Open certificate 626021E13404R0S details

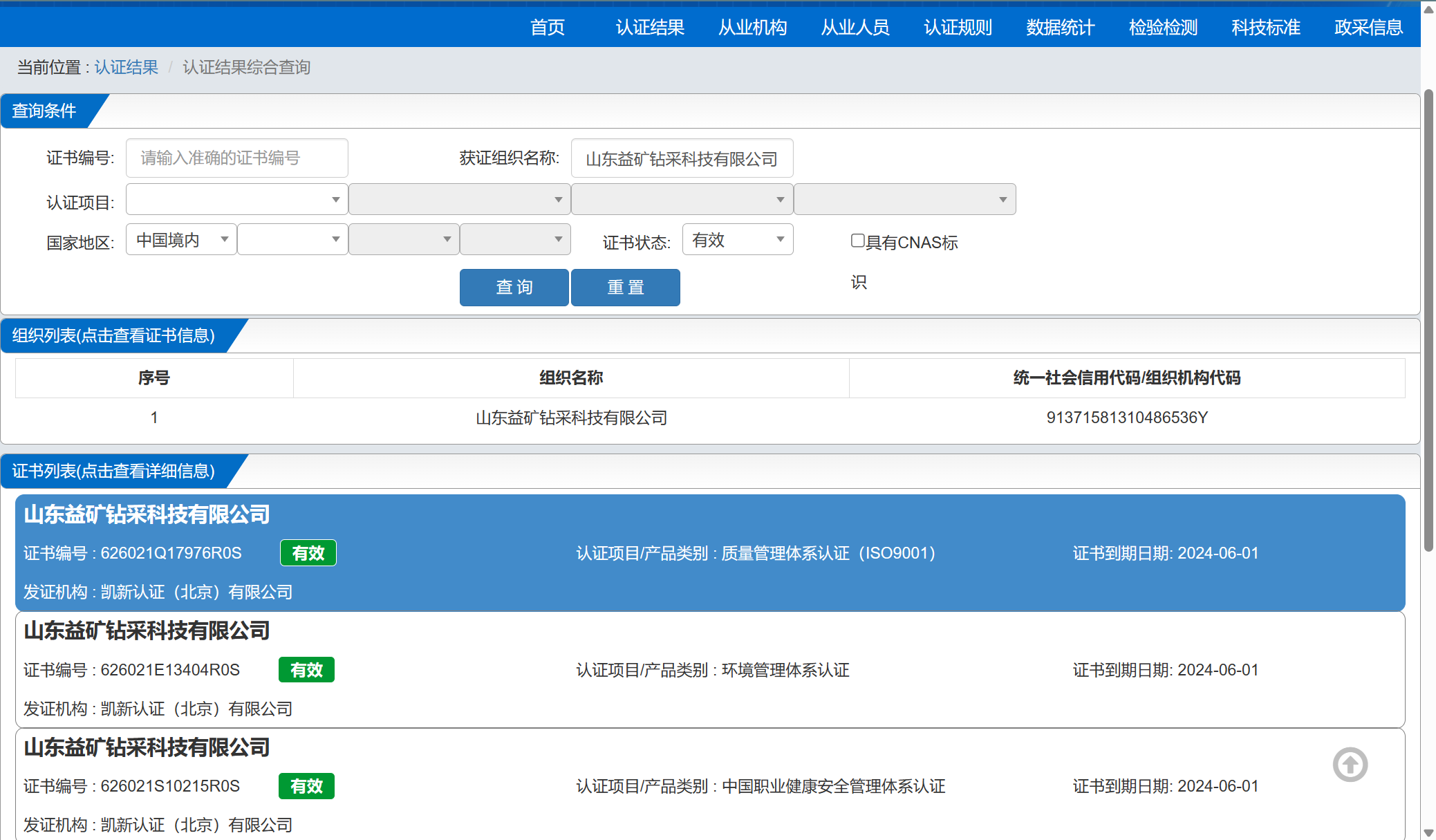(x=710, y=669)
